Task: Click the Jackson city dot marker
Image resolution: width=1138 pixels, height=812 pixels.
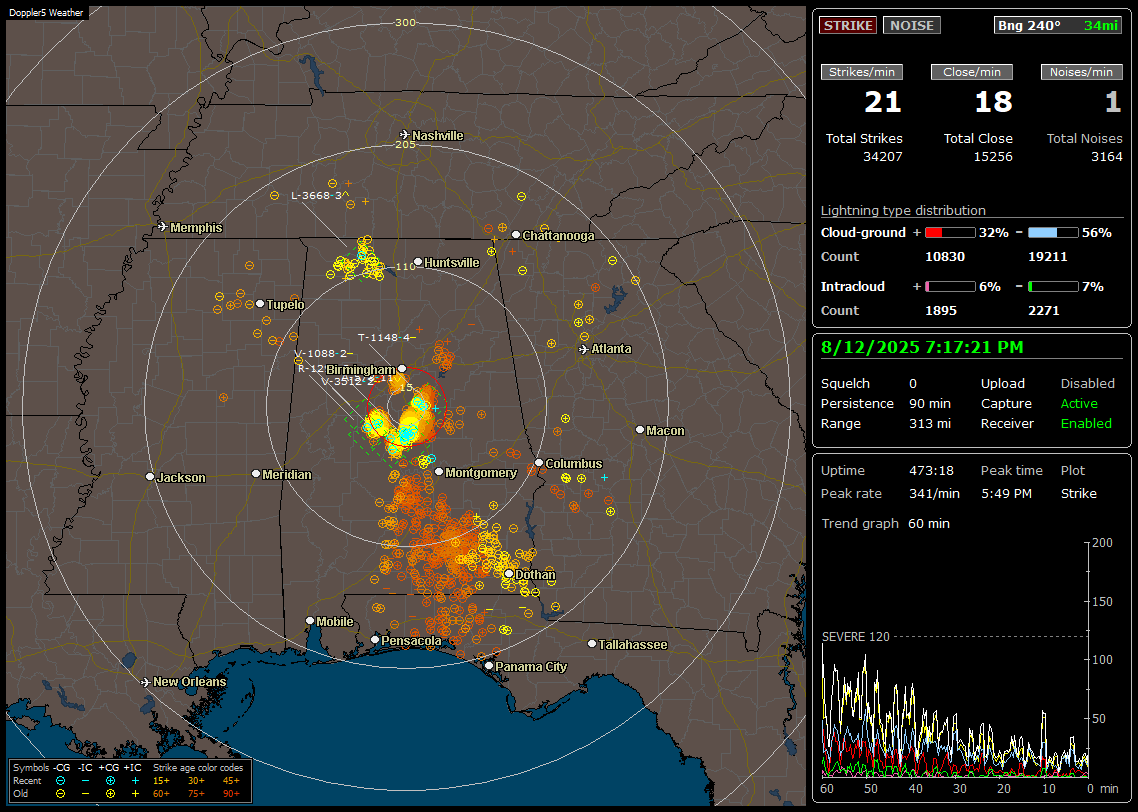Action: tap(150, 477)
